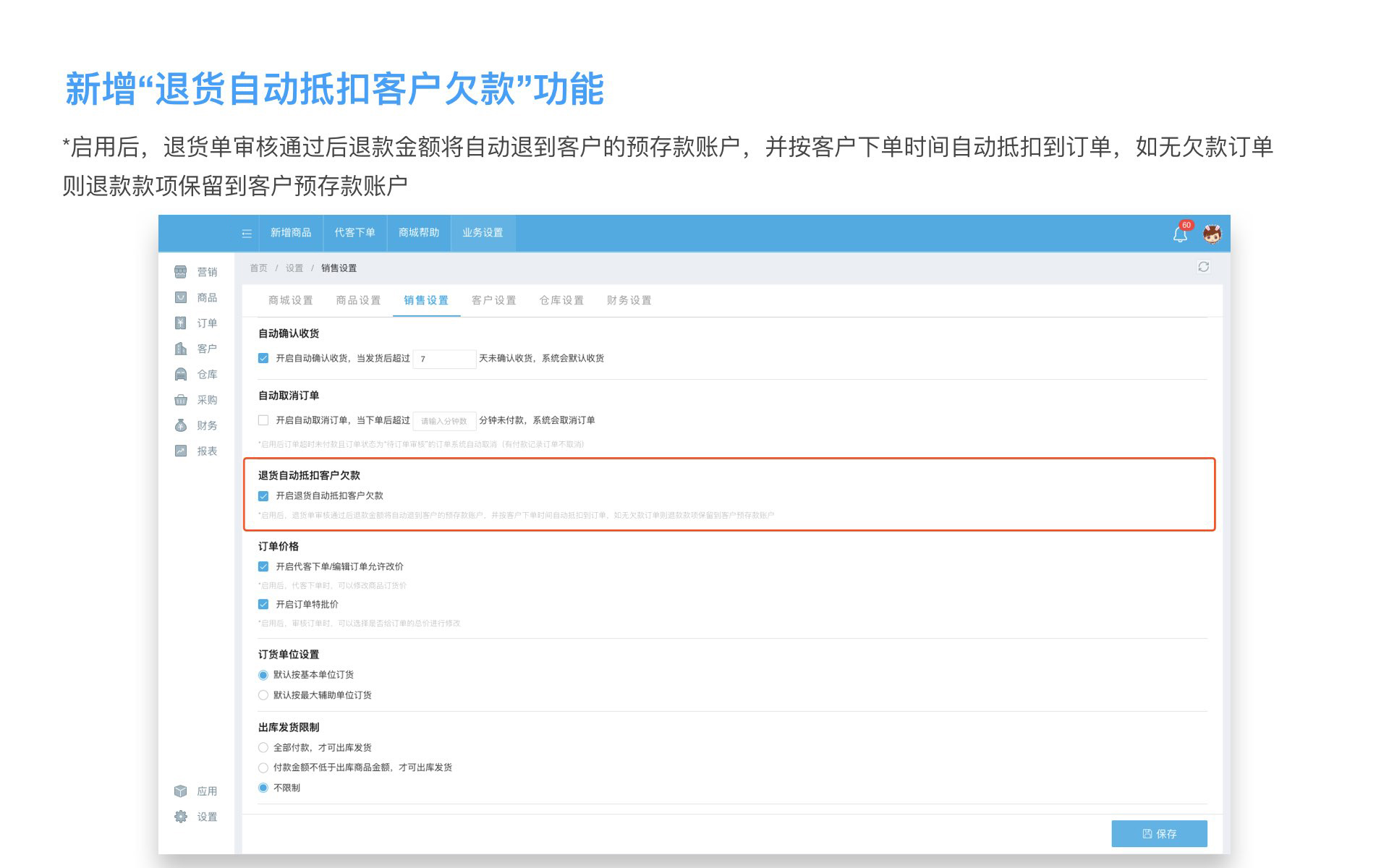This screenshot has height=868, width=1389.
Task: Open the user avatar in the top-right
Action: pos(1212,234)
